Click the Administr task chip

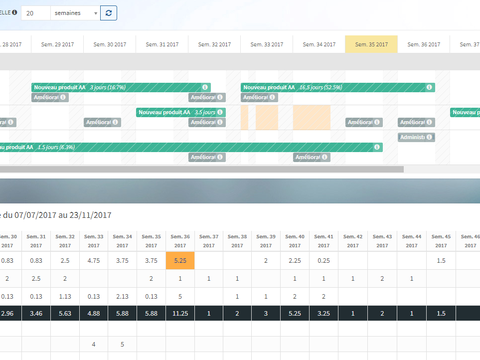point(416,137)
